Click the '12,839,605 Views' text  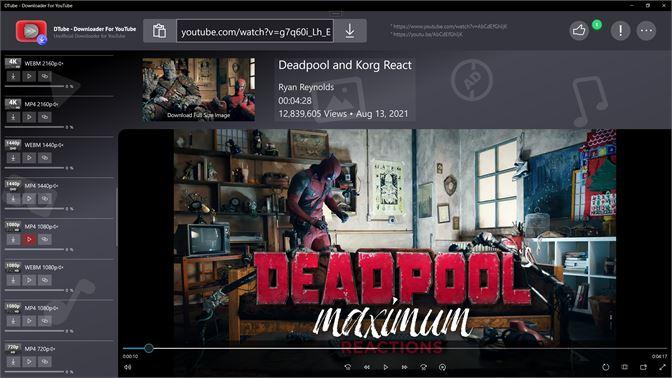(x=312, y=114)
